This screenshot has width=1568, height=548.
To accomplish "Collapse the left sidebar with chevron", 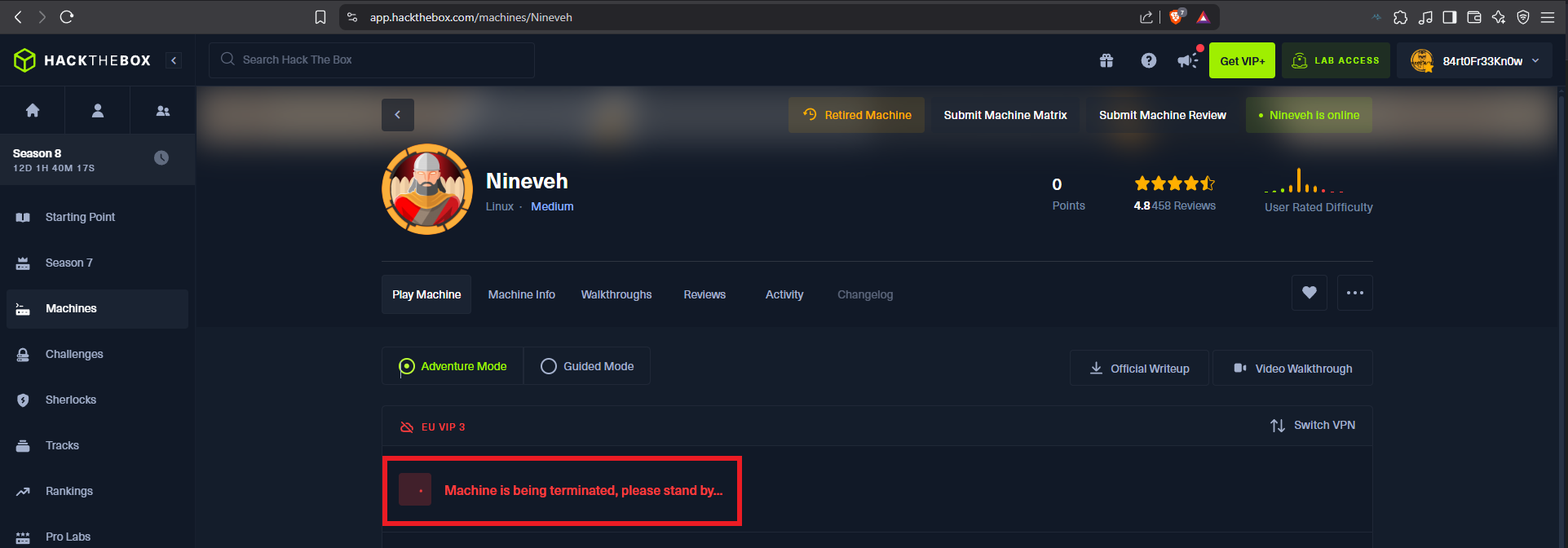I will pos(174,60).
